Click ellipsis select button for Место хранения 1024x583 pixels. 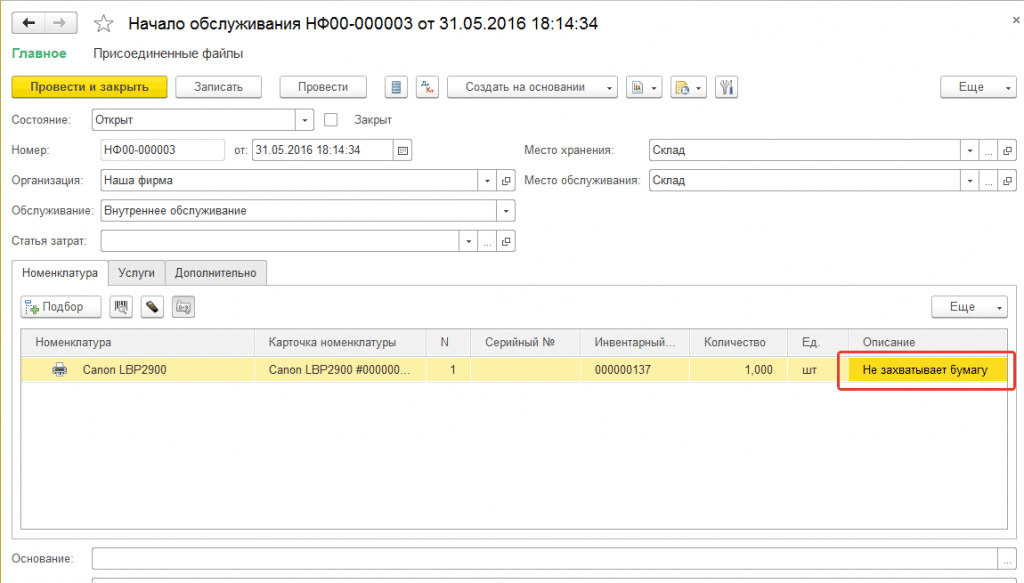click(x=989, y=150)
